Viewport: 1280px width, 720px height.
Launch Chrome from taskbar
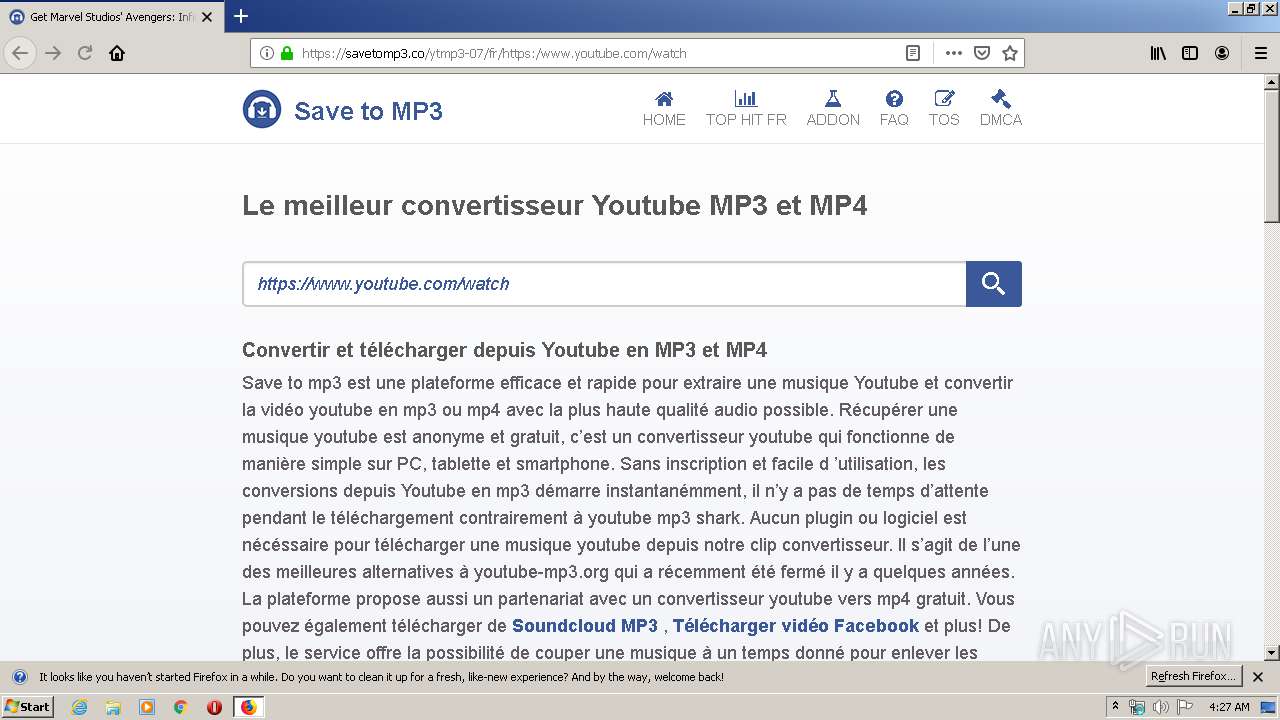tap(181, 707)
